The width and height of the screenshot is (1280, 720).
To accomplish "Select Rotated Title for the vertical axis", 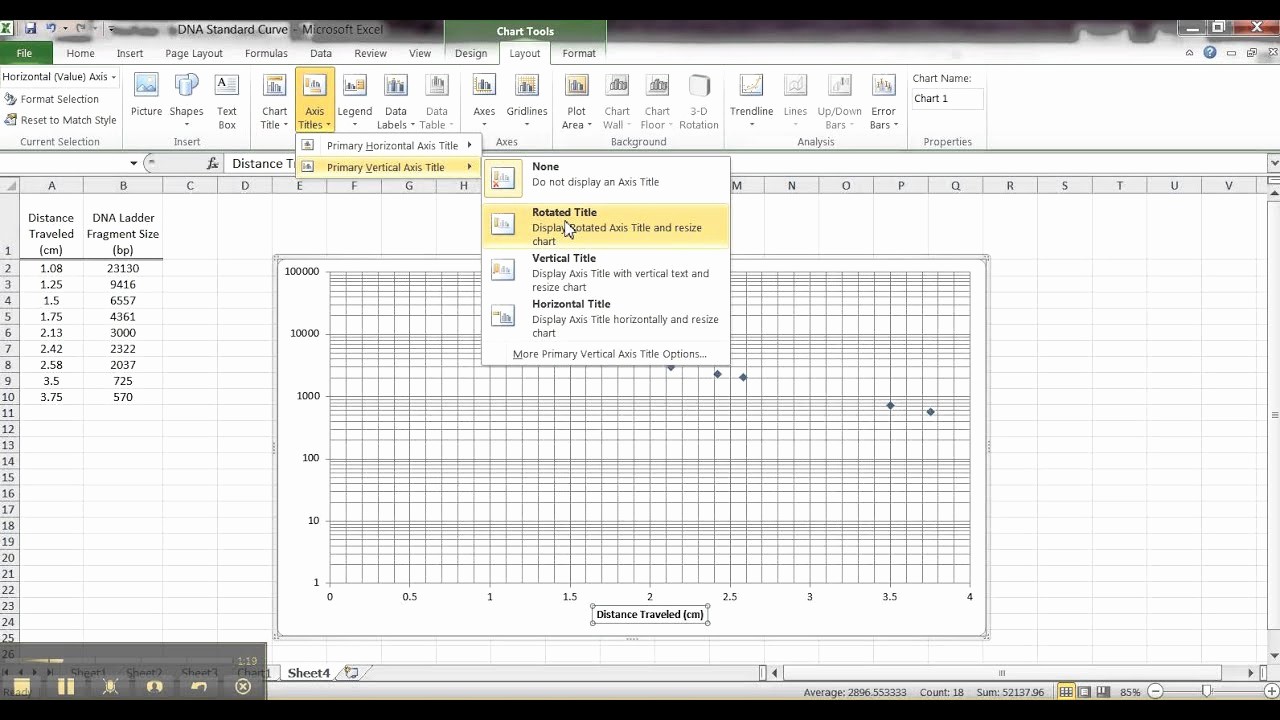I will tap(564, 212).
